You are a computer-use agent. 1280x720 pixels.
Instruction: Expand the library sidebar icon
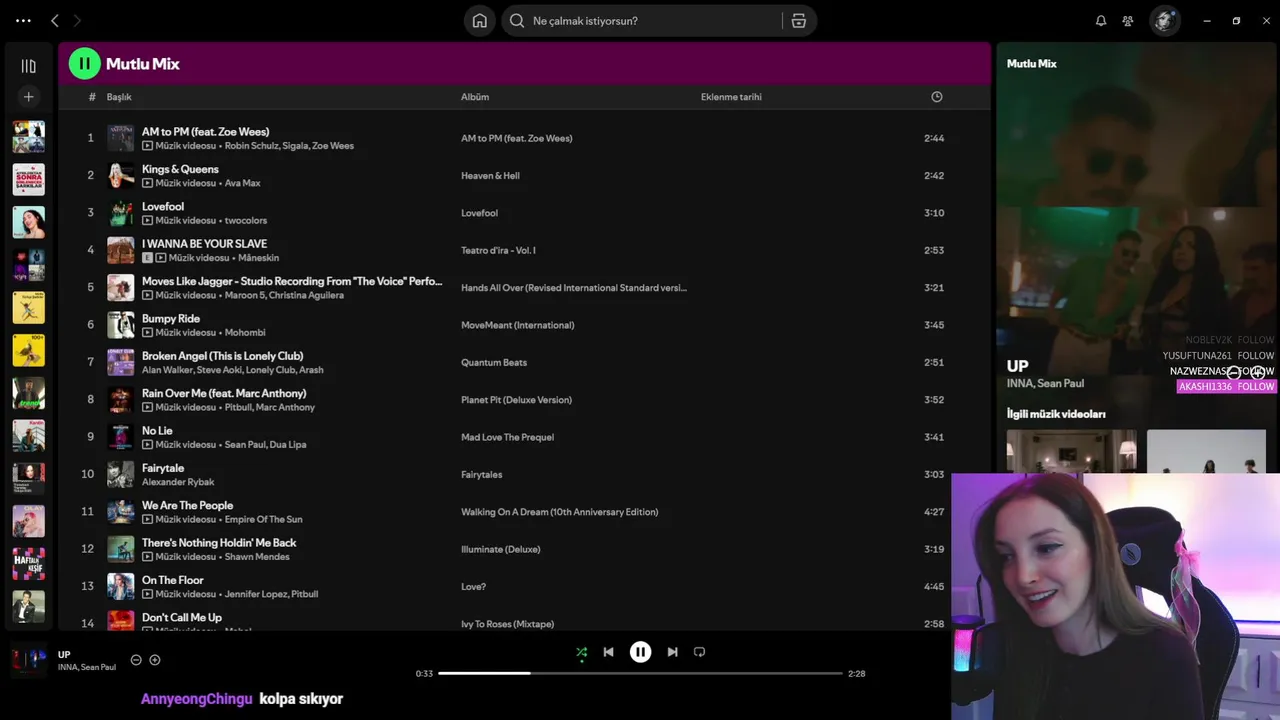pos(28,66)
